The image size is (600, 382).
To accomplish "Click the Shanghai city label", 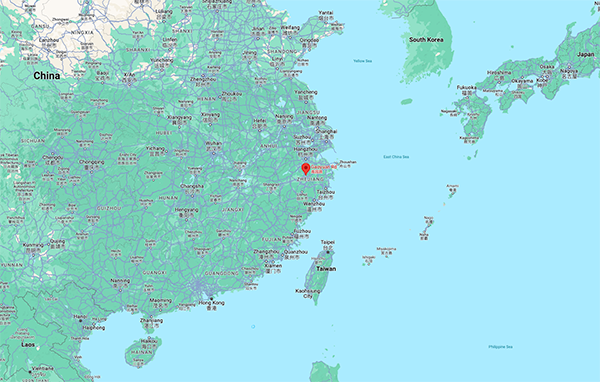I will 326,131.
